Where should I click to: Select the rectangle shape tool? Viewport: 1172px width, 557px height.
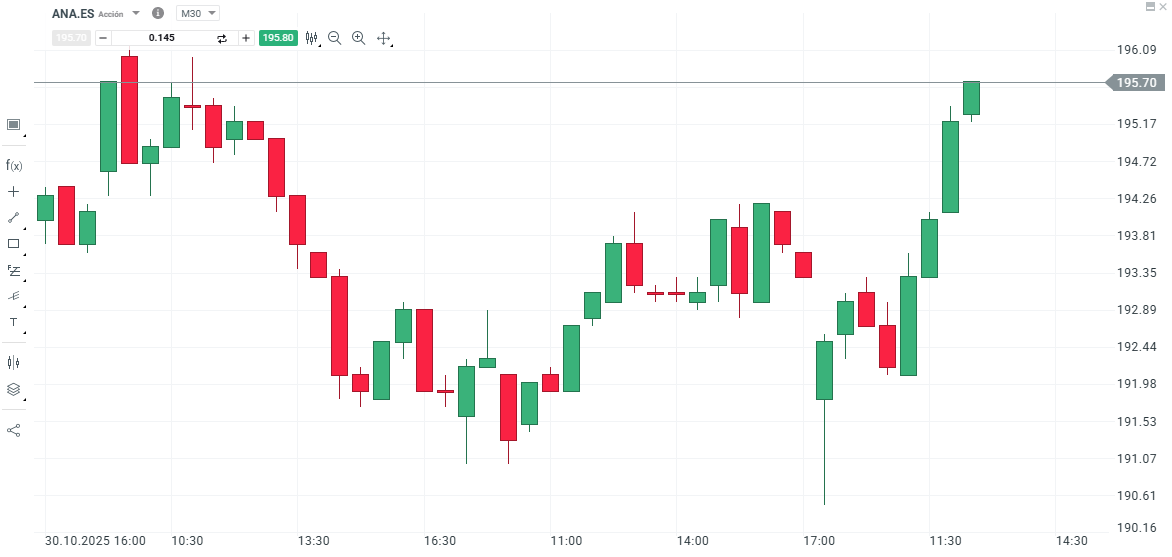(13, 243)
